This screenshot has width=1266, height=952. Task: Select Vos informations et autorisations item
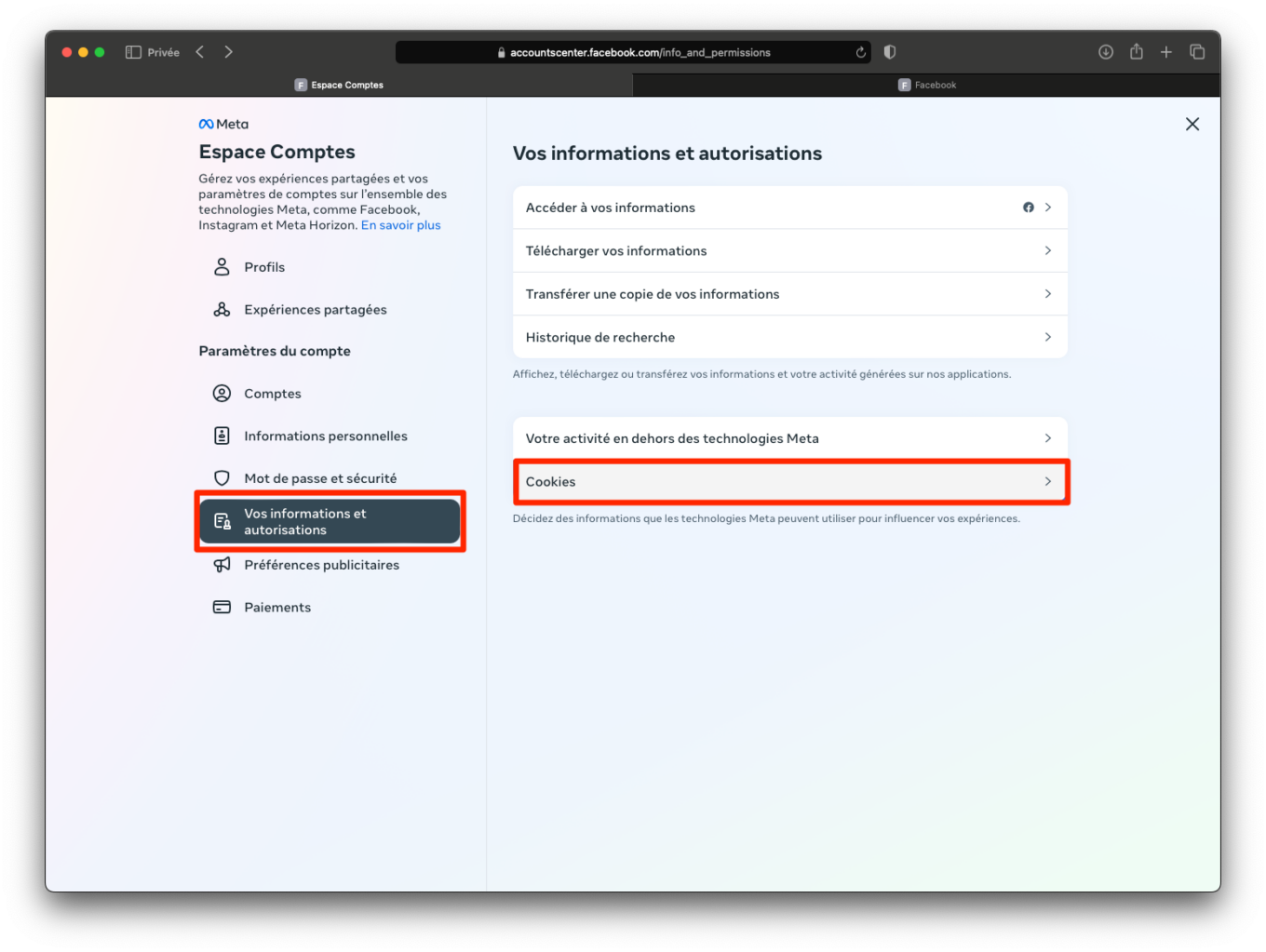point(330,521)
